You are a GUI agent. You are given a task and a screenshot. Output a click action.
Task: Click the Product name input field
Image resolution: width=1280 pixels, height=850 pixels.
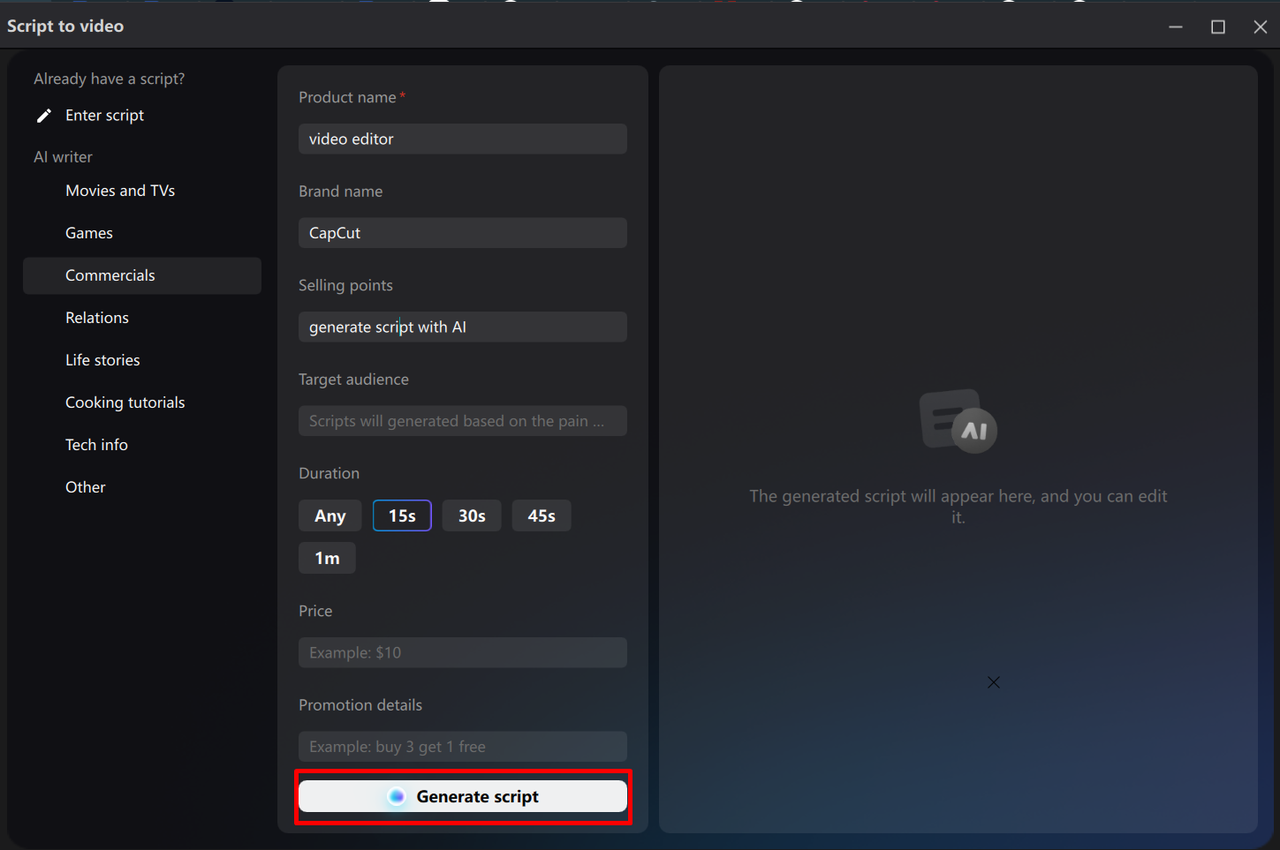click(462, 138)
